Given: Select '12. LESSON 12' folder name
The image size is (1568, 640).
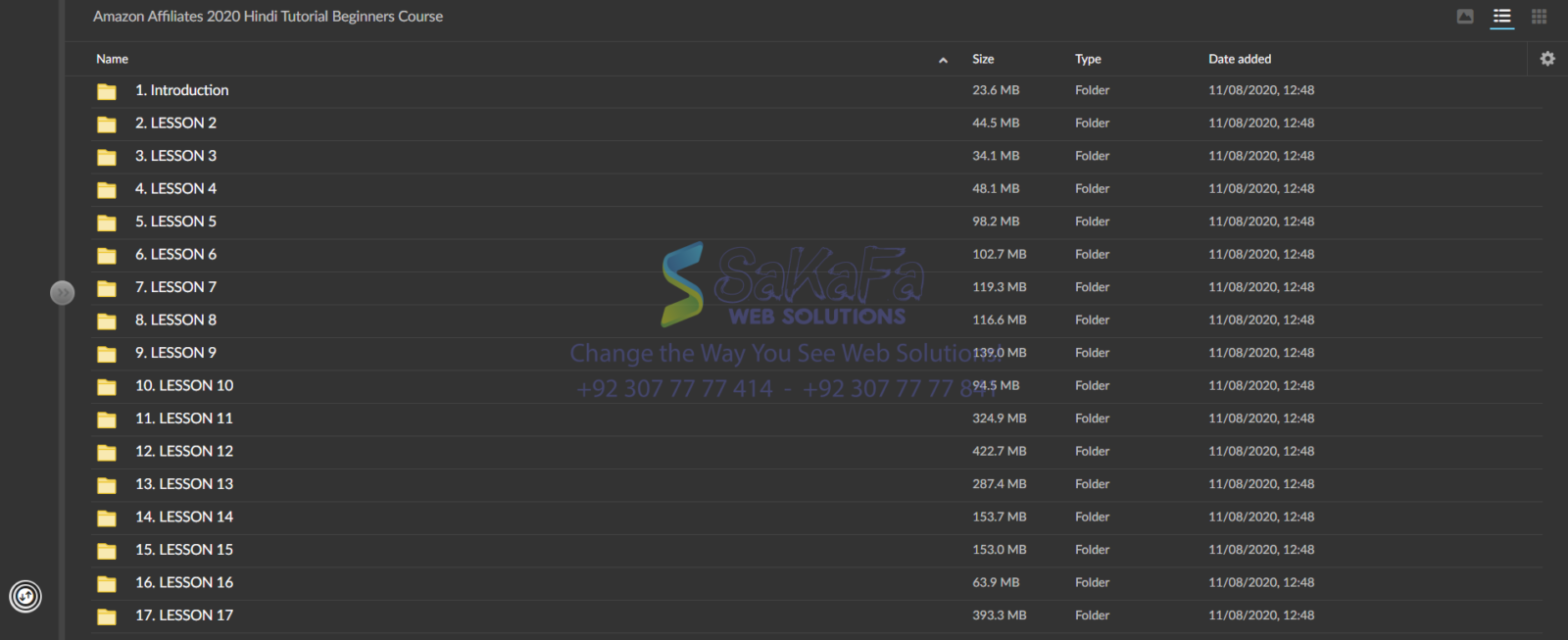Looking at the screenshot, I should [x=184, y=451].
